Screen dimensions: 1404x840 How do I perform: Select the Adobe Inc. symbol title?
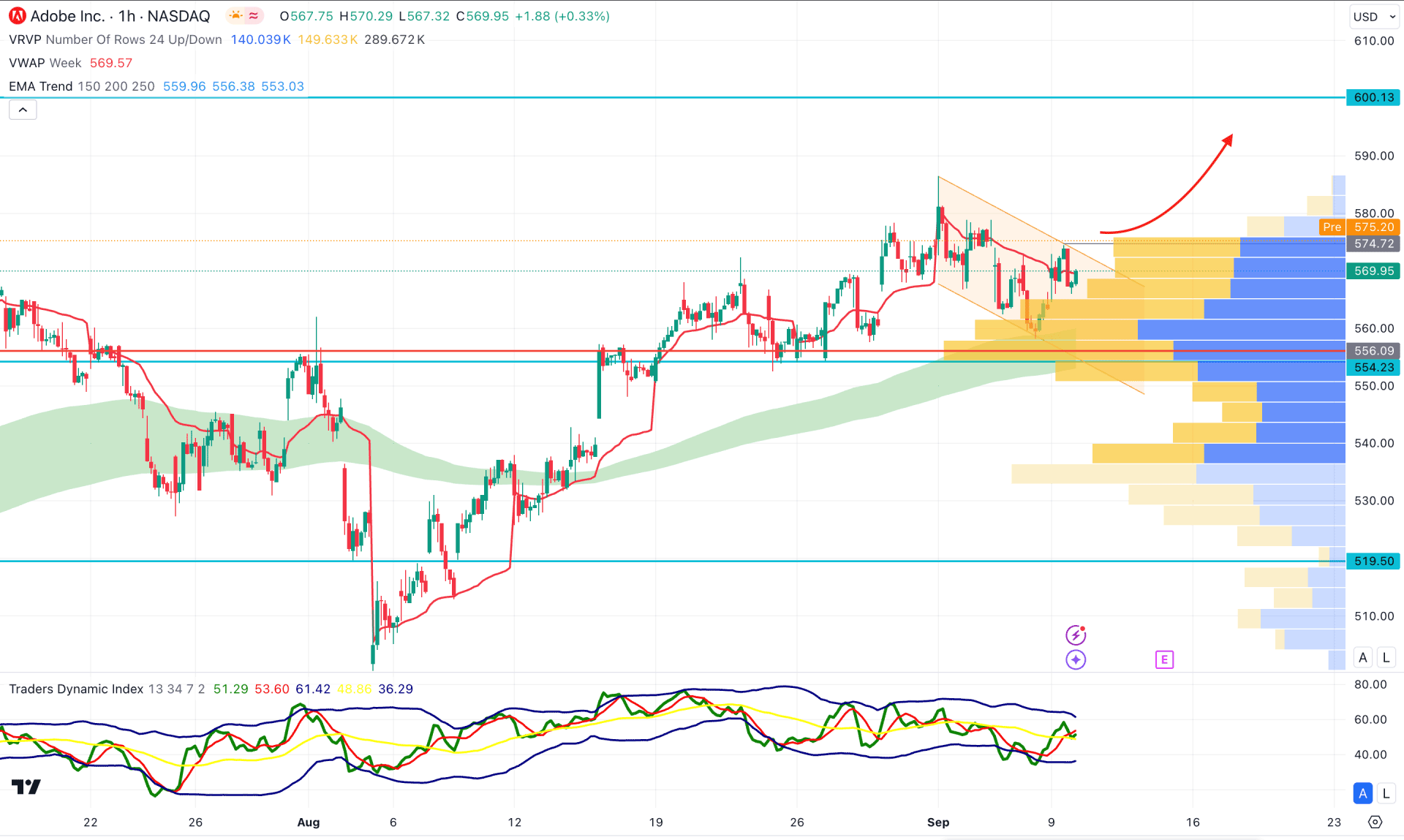pyautogui.click(x=67, y=16)
